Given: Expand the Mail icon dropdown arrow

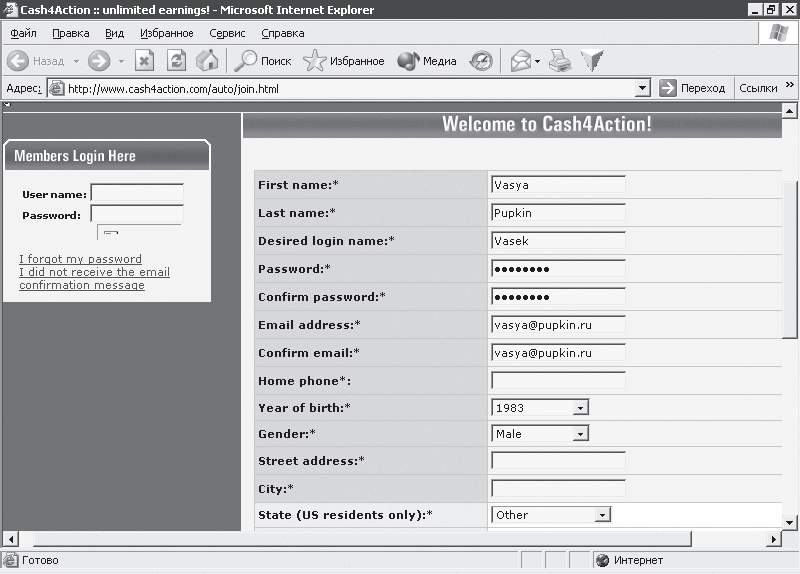Looking at the screenshot, I should pos(537,62).
